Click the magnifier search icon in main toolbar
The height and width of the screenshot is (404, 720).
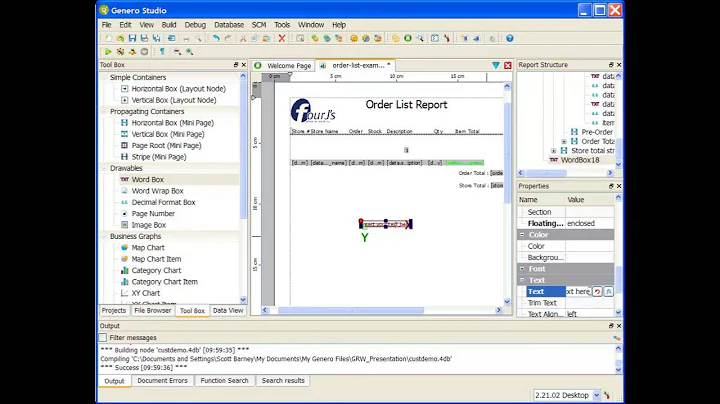pos(420,39)
